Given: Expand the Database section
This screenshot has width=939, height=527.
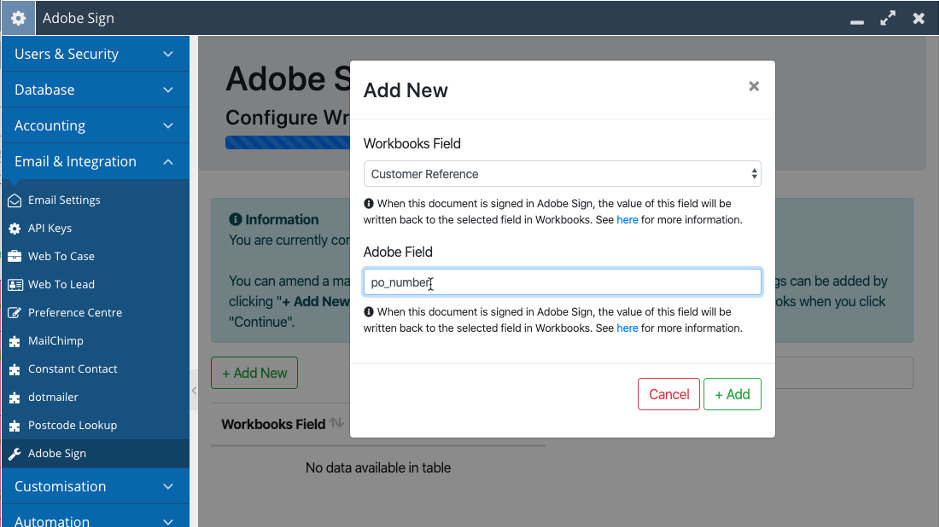Looking at the screenshot, I should tap(95, 90).
